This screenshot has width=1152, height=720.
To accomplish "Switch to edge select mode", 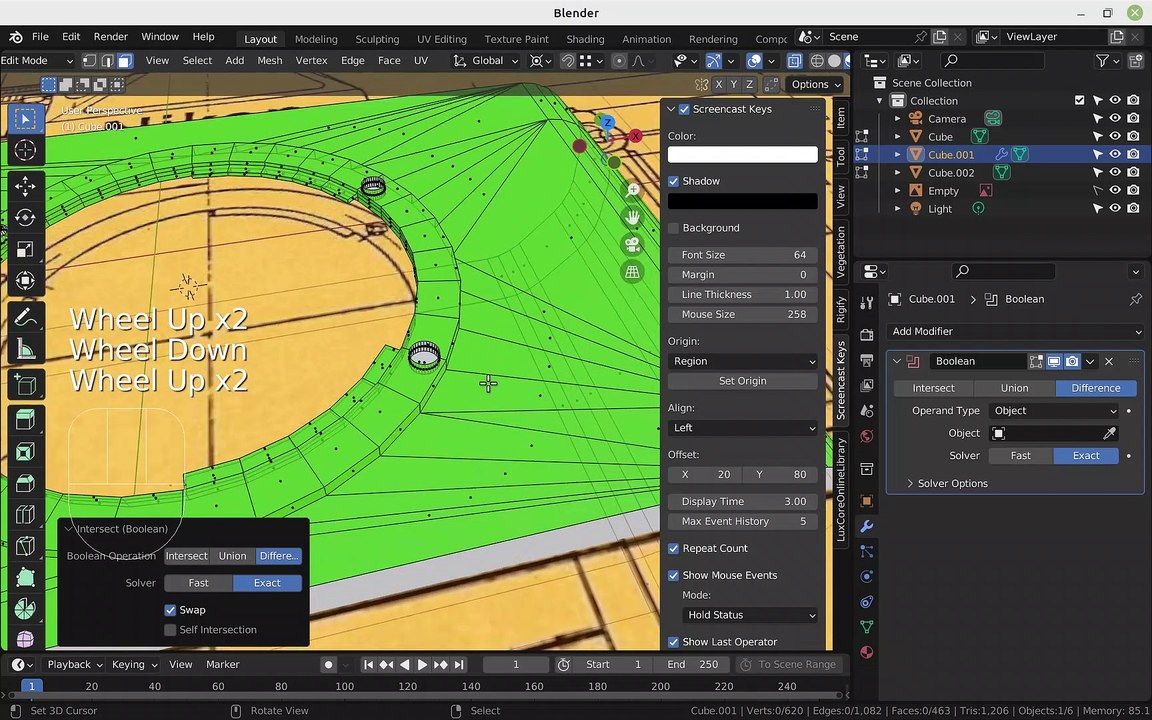I will [x=107, y=61].
